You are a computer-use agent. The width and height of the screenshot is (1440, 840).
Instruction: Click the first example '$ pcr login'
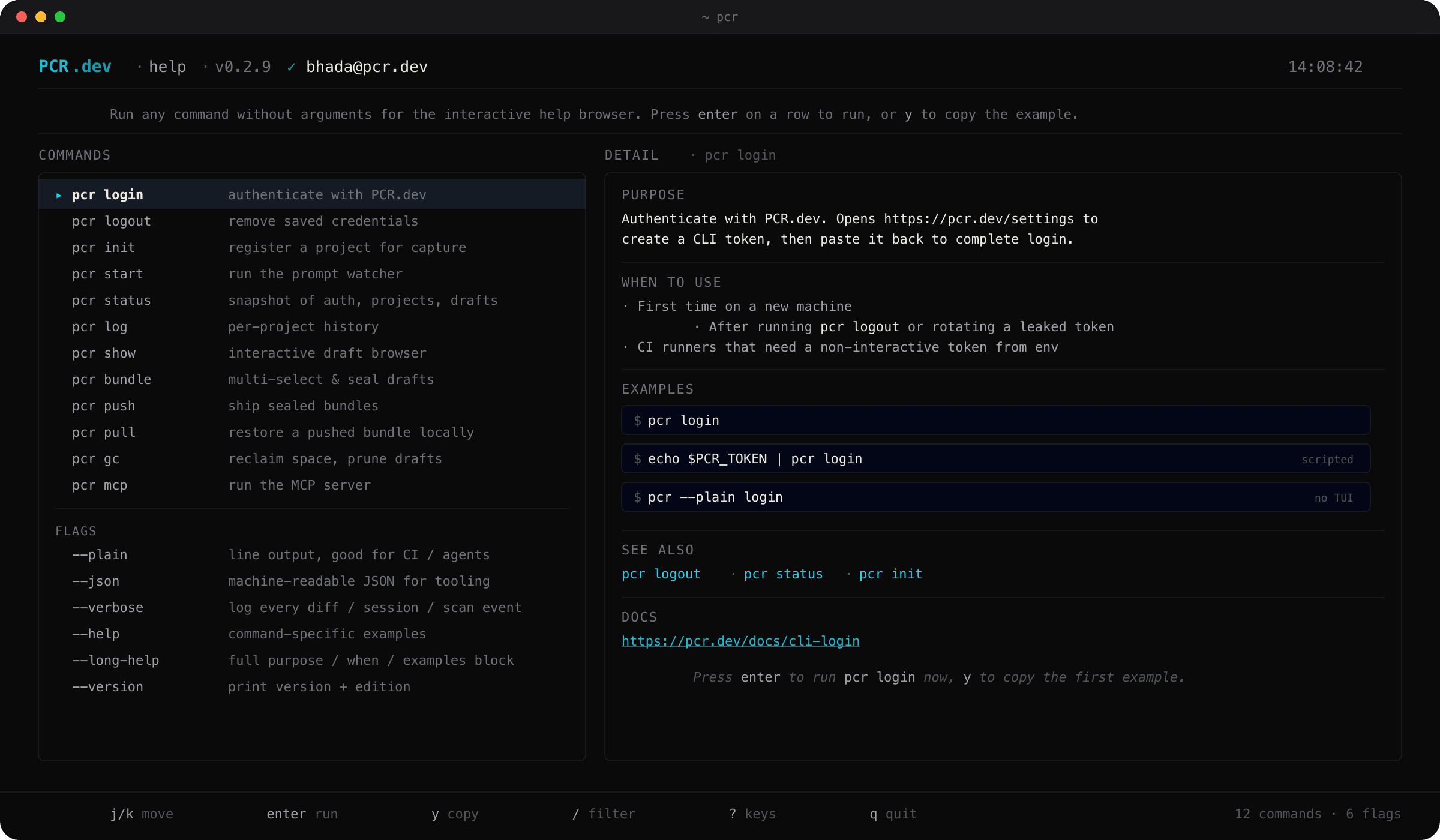(996, 420)
